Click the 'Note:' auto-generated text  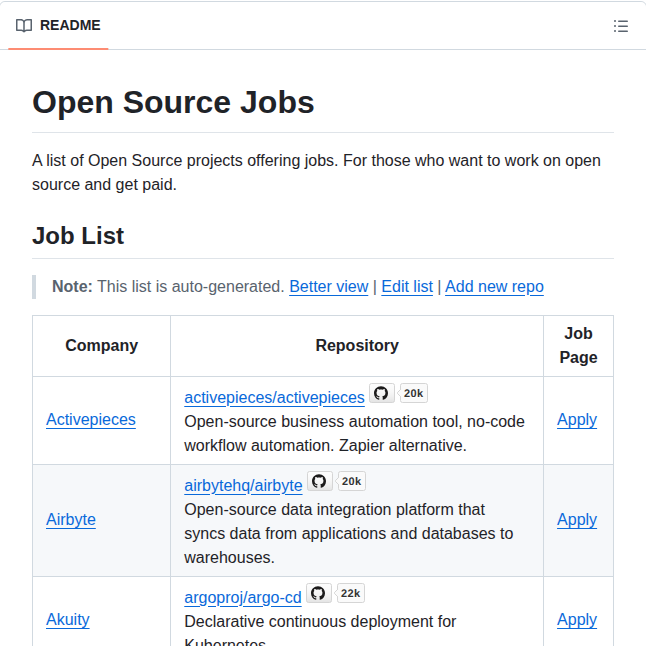[x=168, y=286]
